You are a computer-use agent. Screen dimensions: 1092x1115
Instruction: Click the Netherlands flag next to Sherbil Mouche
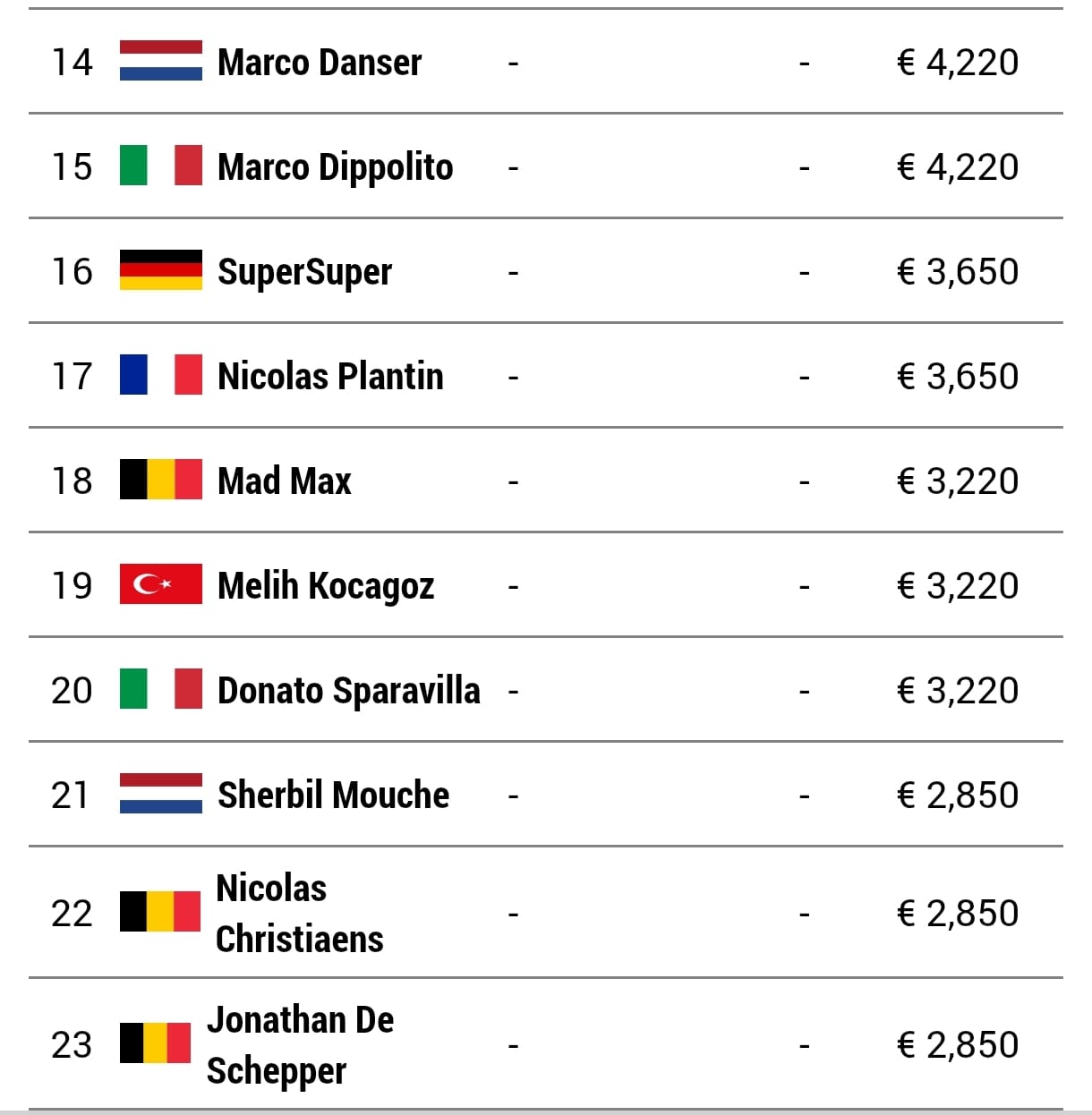coord(160,795)
